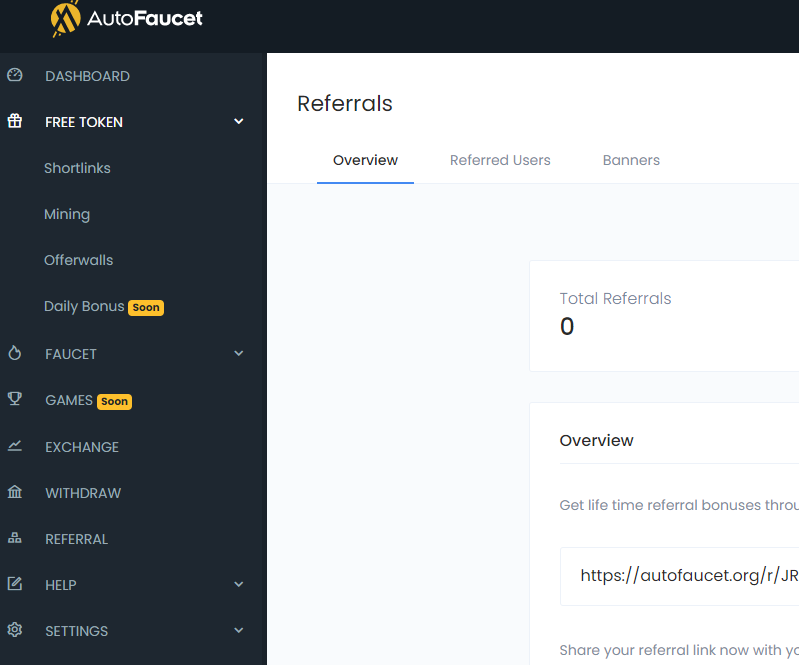Collapse the Free Token menu chevron
This screenshot has width=799, height=665.
pyautogui.click(x=239, y=122)
